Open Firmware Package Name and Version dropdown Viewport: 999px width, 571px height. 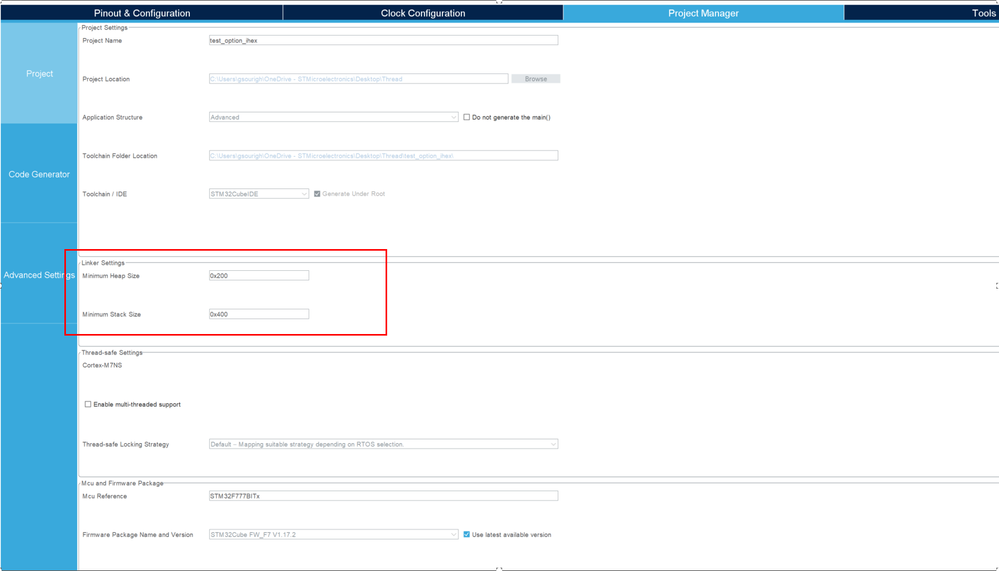(x=333, y=535)
